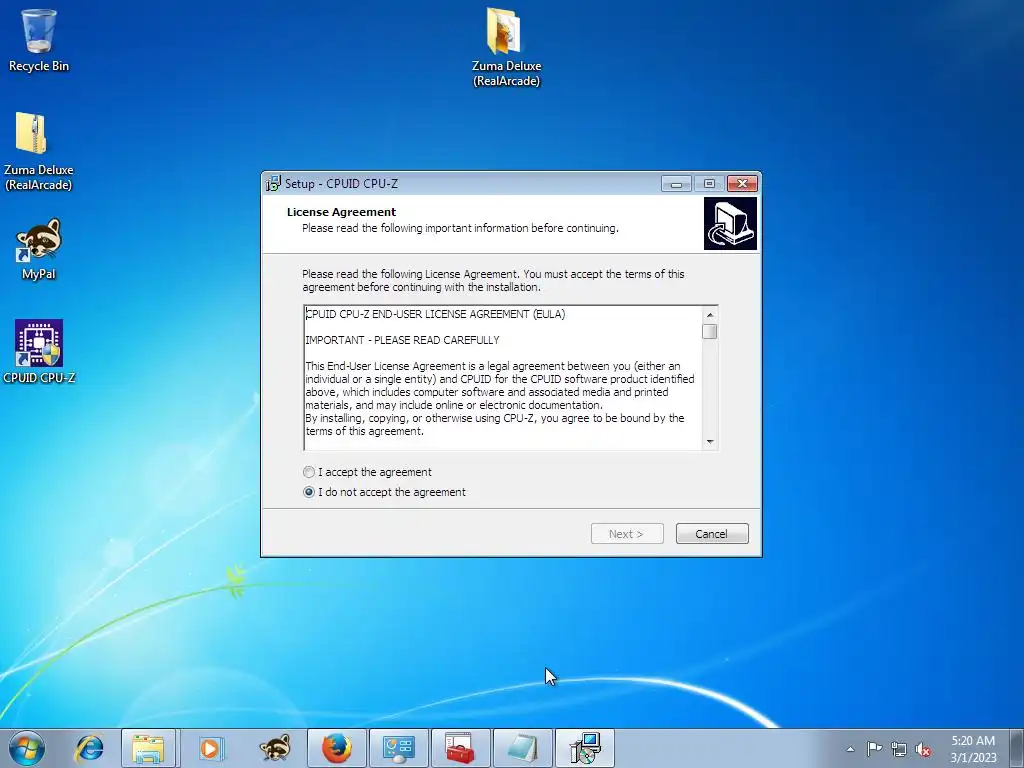Click the setup icon in the title bar

point(273,184)
